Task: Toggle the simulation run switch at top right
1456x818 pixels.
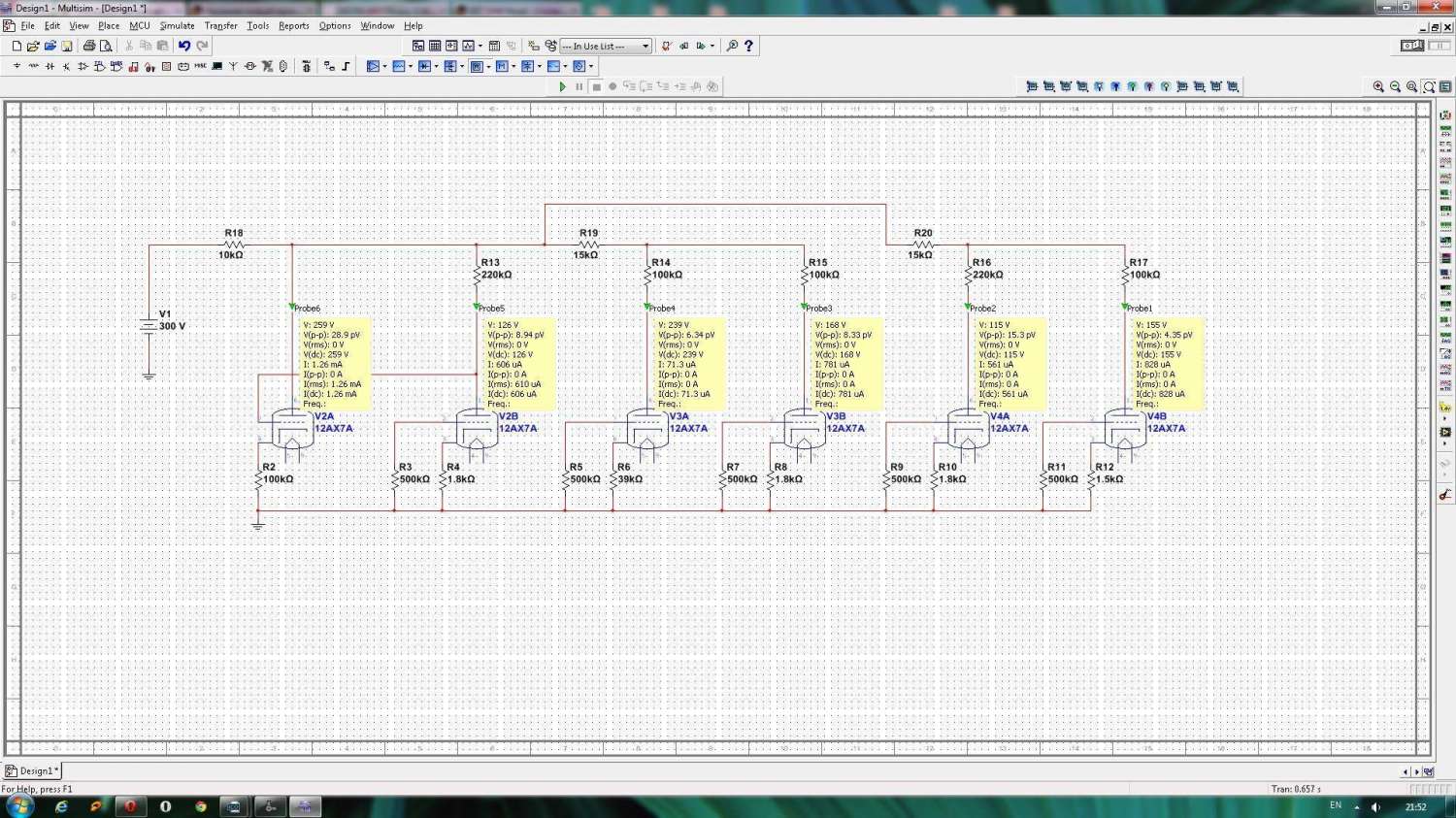Action: (1412, 46)
